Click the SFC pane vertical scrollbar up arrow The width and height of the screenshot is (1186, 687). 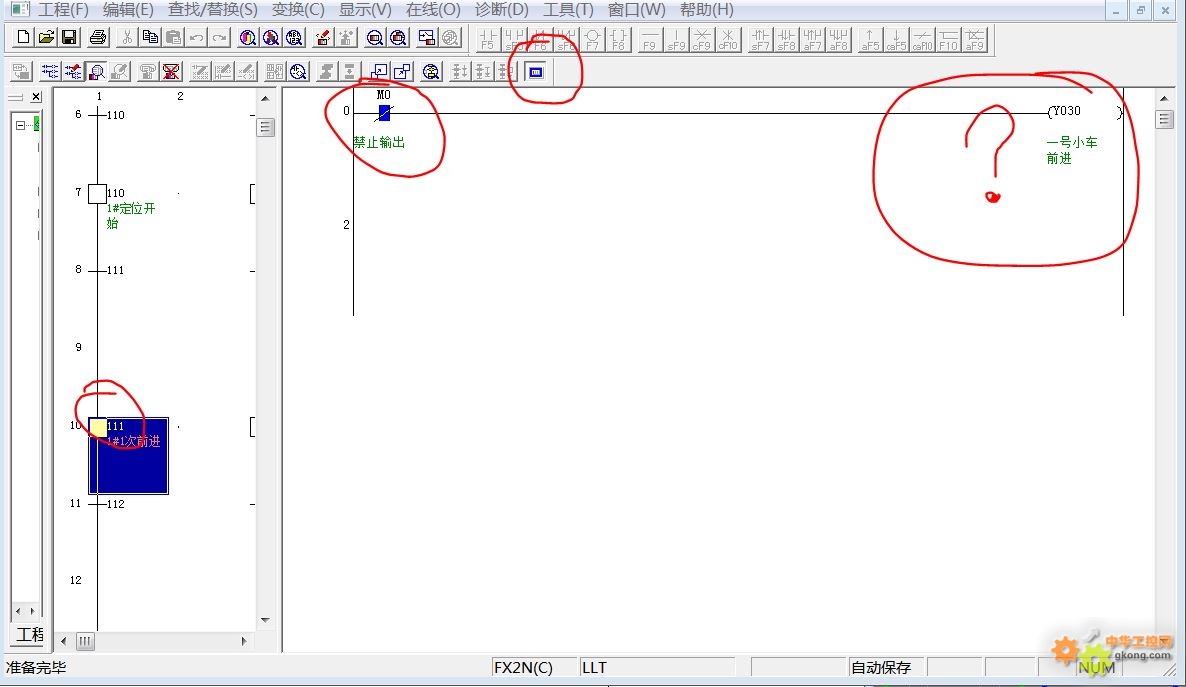point(265,98)
